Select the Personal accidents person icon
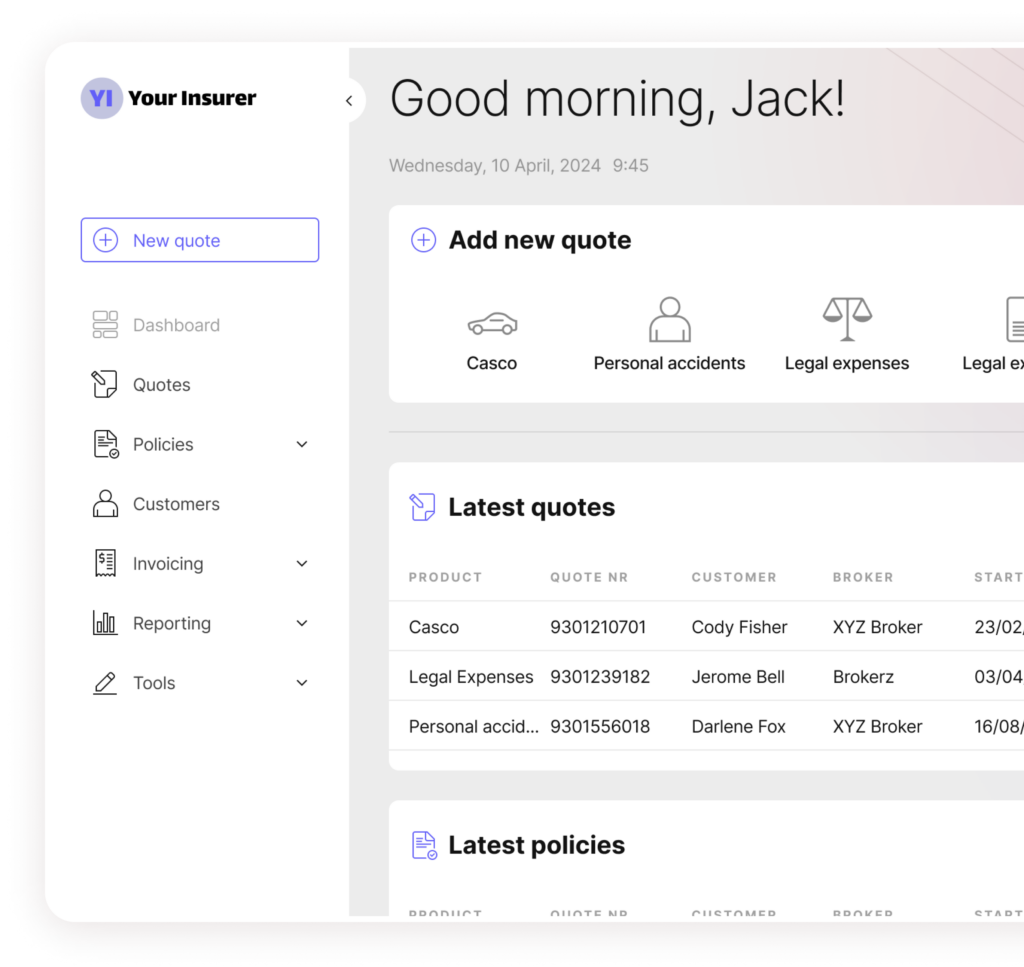 click(669, 319)
